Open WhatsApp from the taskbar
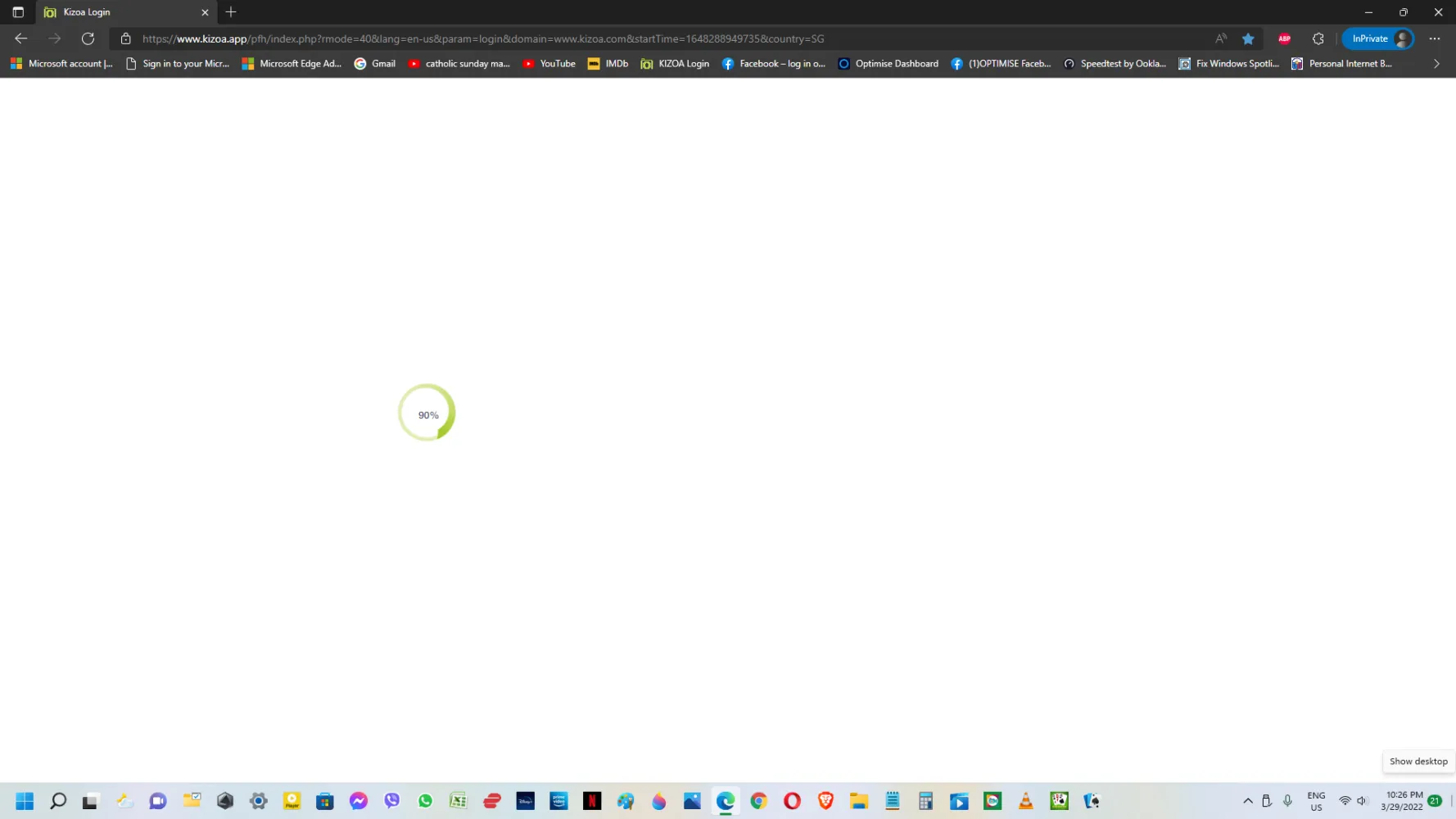The image size is (1456, 819). coord(425,801)
